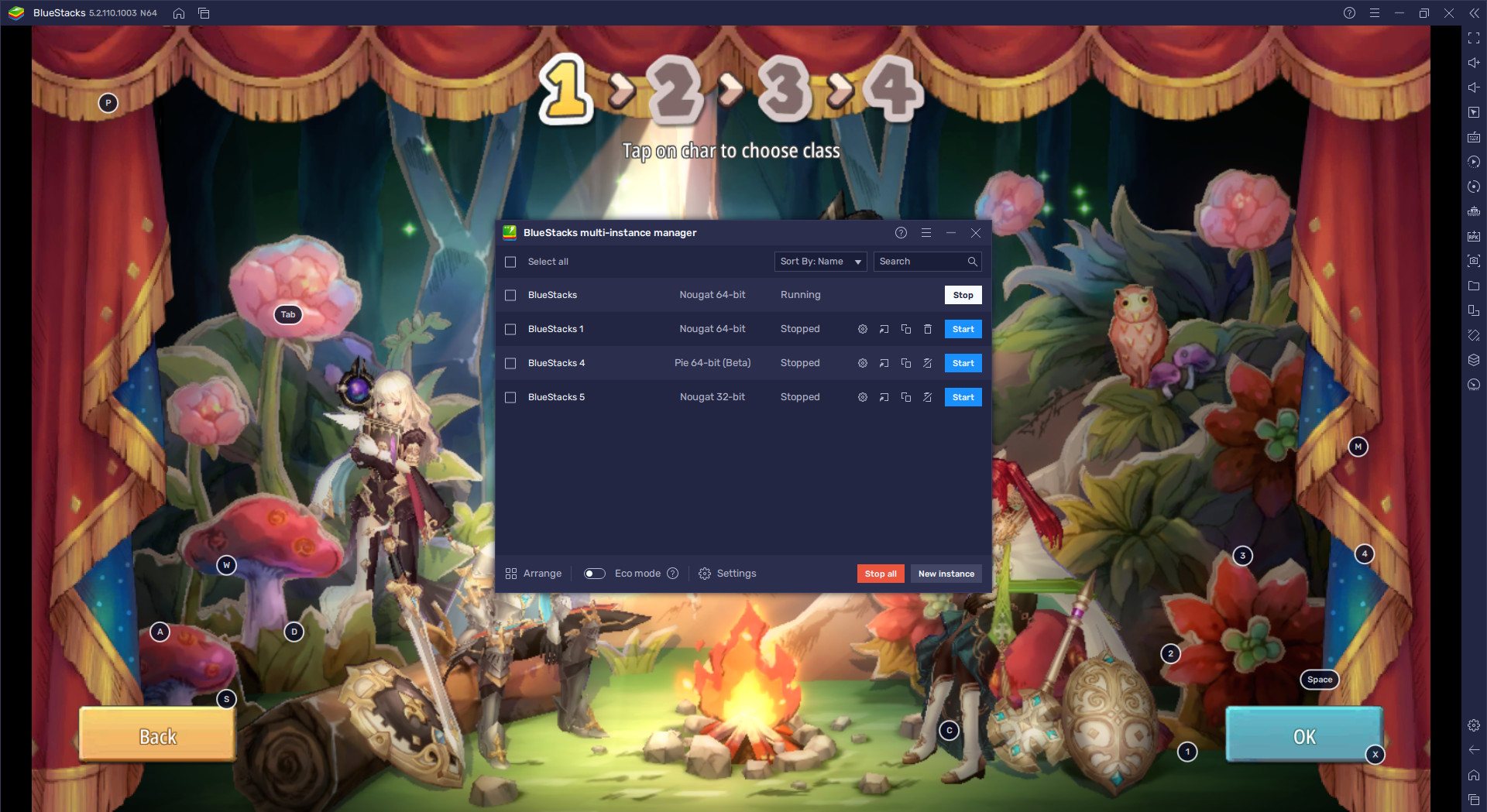Open settings for BlueStacks 1 instance
The image size is (1487, 812).
coord(862,329)
